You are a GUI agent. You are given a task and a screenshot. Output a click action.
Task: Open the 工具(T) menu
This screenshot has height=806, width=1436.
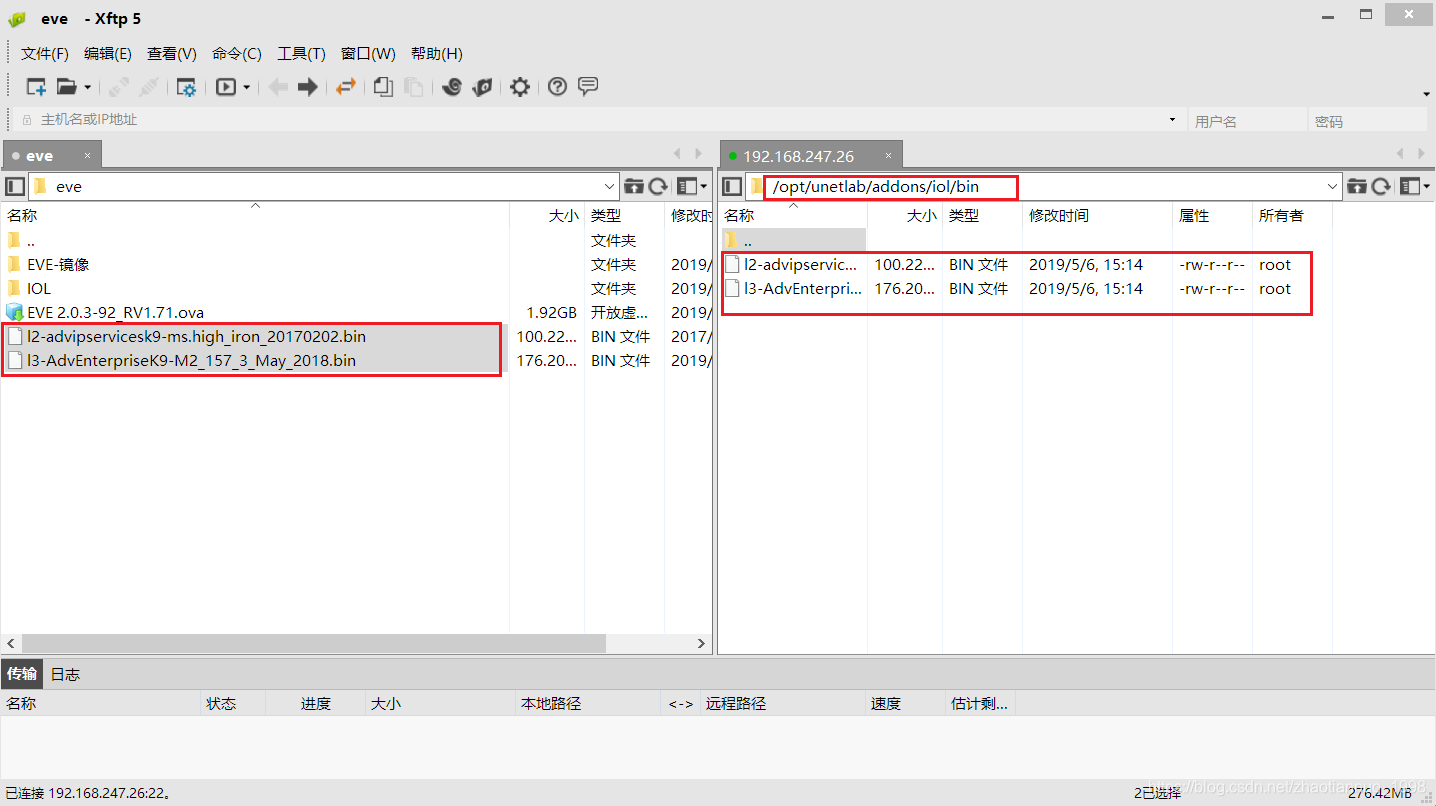pyautogui.click(x=301, y=54)
